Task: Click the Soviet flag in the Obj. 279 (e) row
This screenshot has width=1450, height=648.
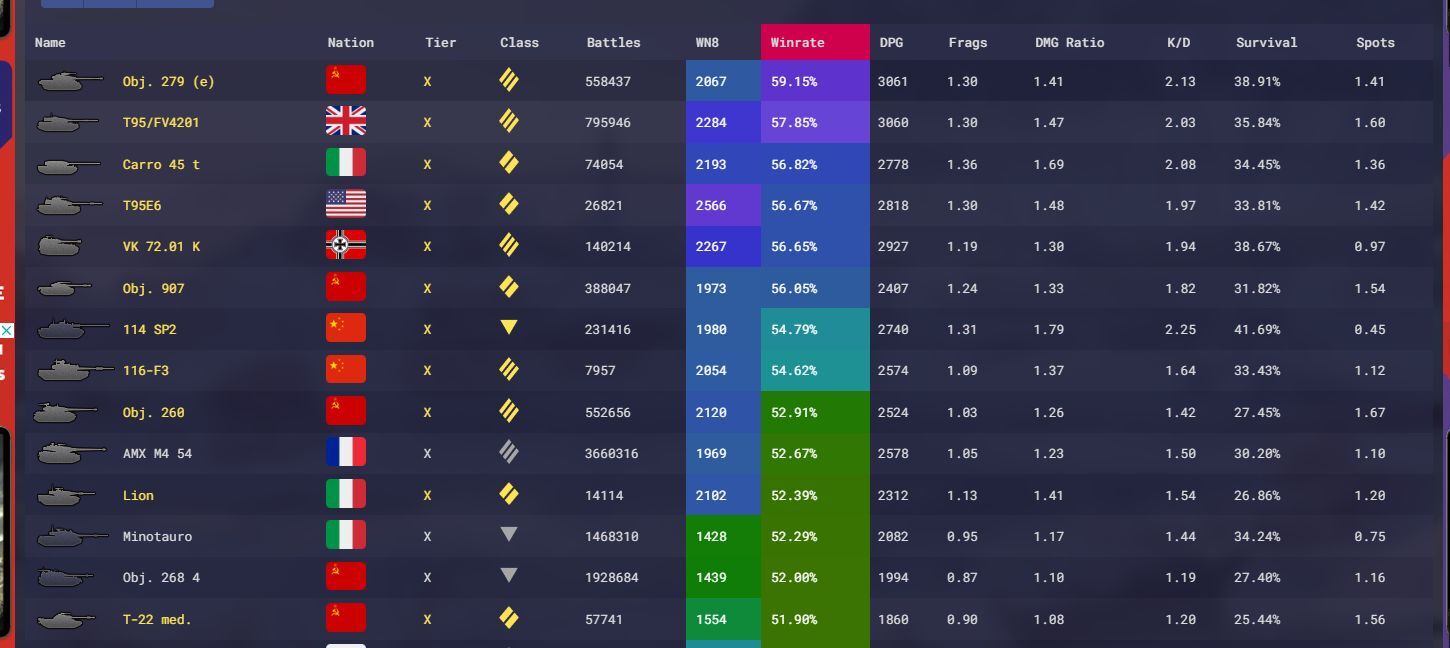Action: coord(346,81)
